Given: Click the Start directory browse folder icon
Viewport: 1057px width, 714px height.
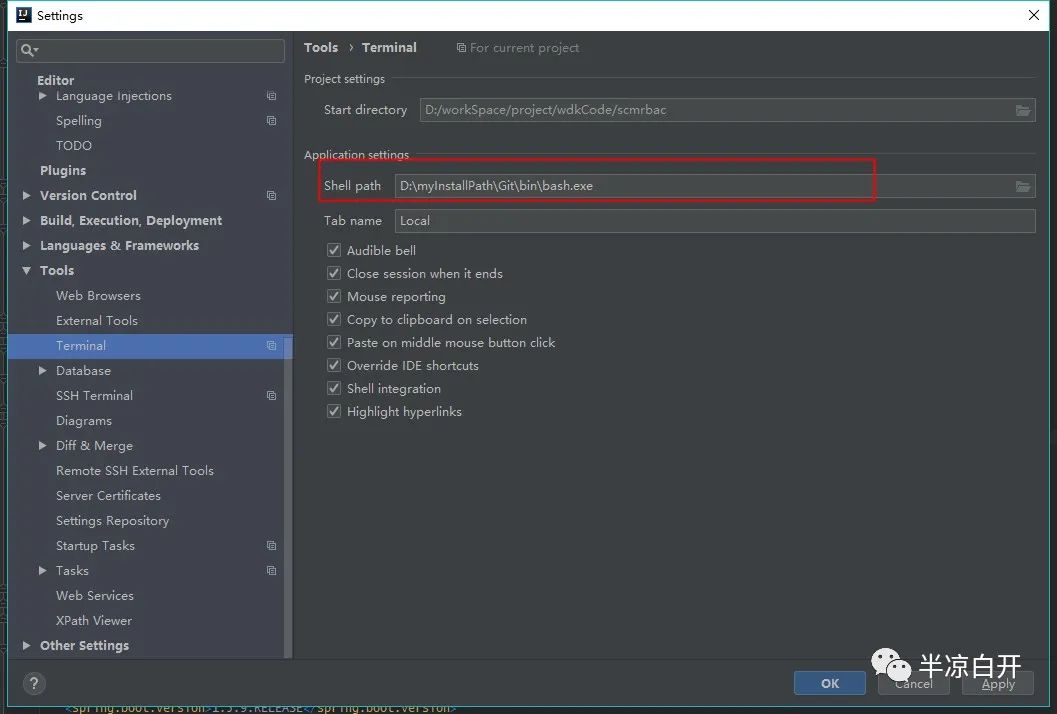Looking at the screenshot, I should [x=1023, y=111].
